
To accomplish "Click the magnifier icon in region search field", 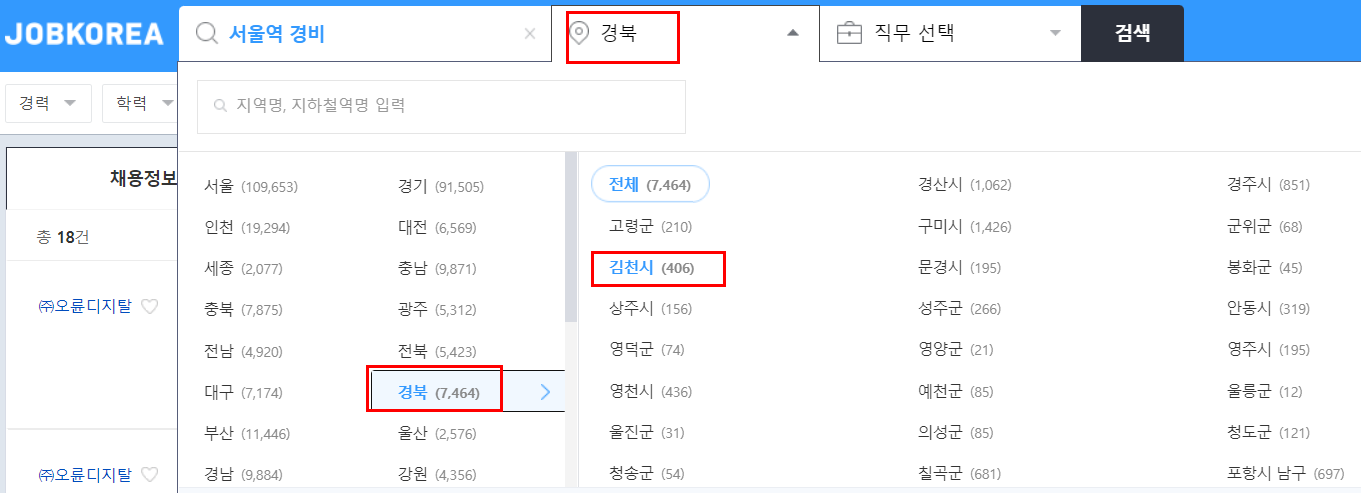I will [x=221, y=105].
